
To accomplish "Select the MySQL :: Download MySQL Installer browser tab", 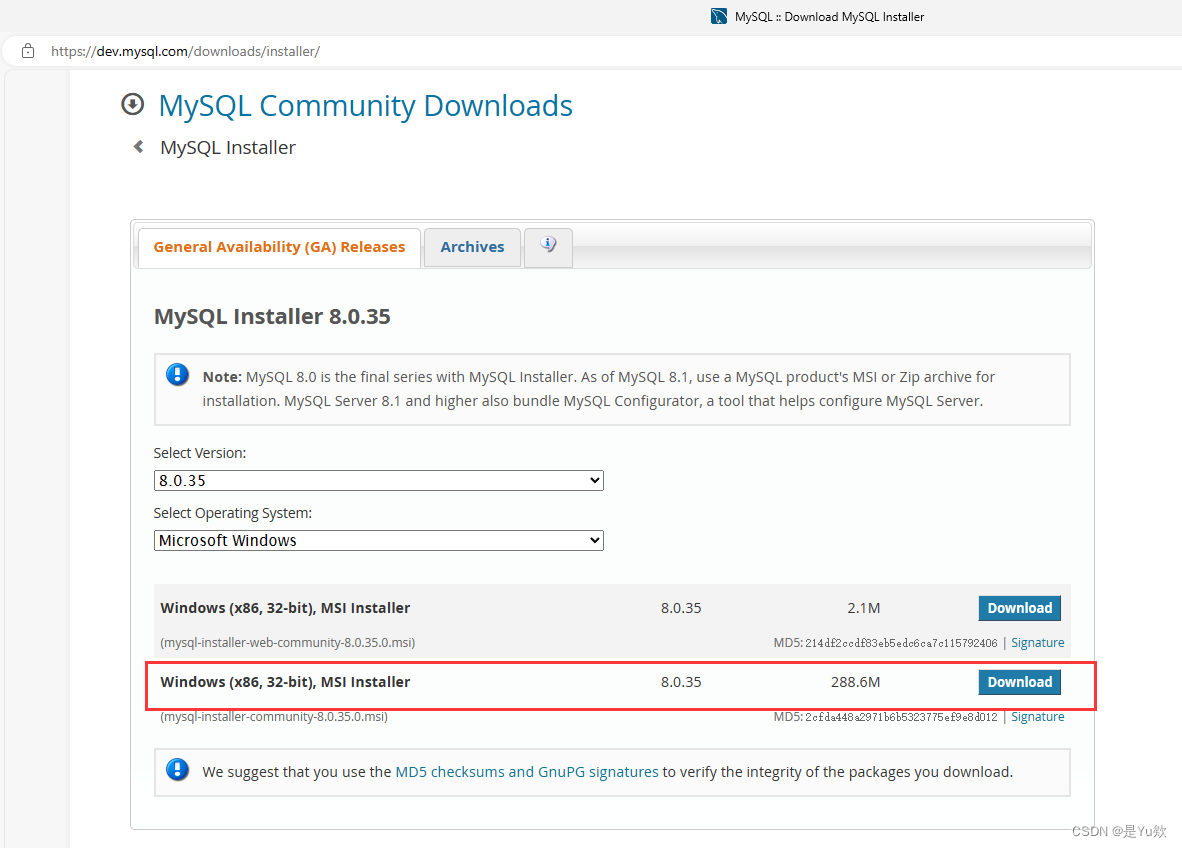I will point(818,17).
